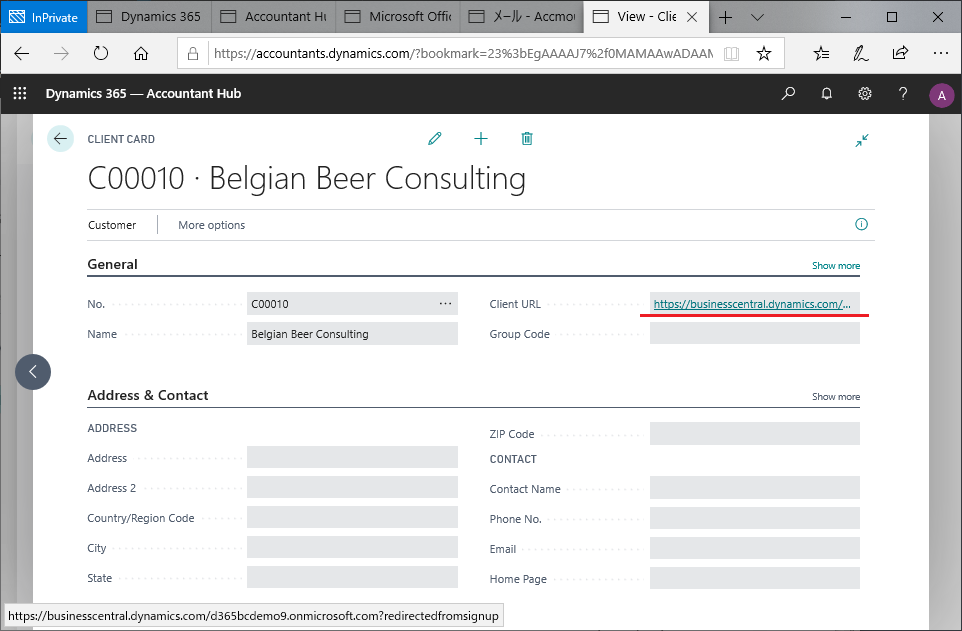Collapse the General section header
Image resolution: width=962 pixels, height=631 pixels.
(x=112, y=265)
